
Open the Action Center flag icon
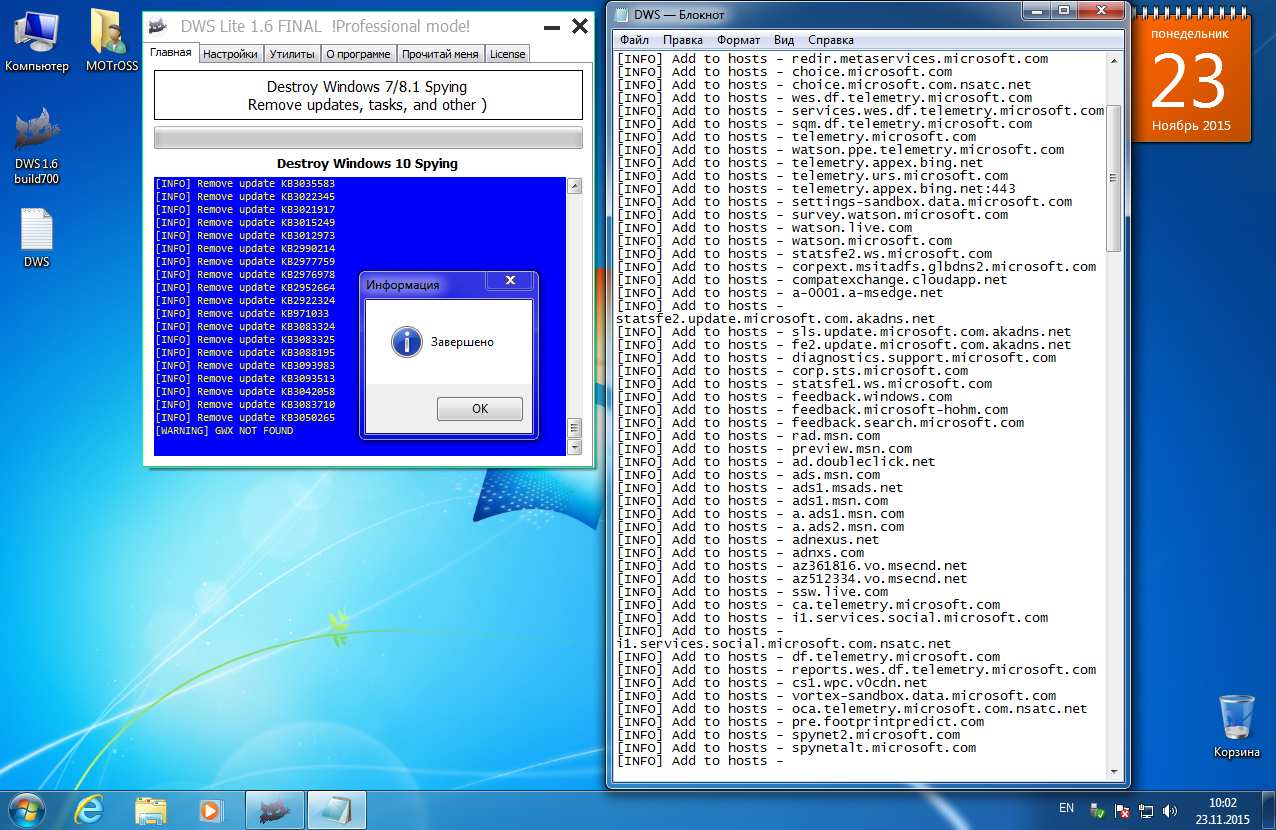(x=1122, y=809)
